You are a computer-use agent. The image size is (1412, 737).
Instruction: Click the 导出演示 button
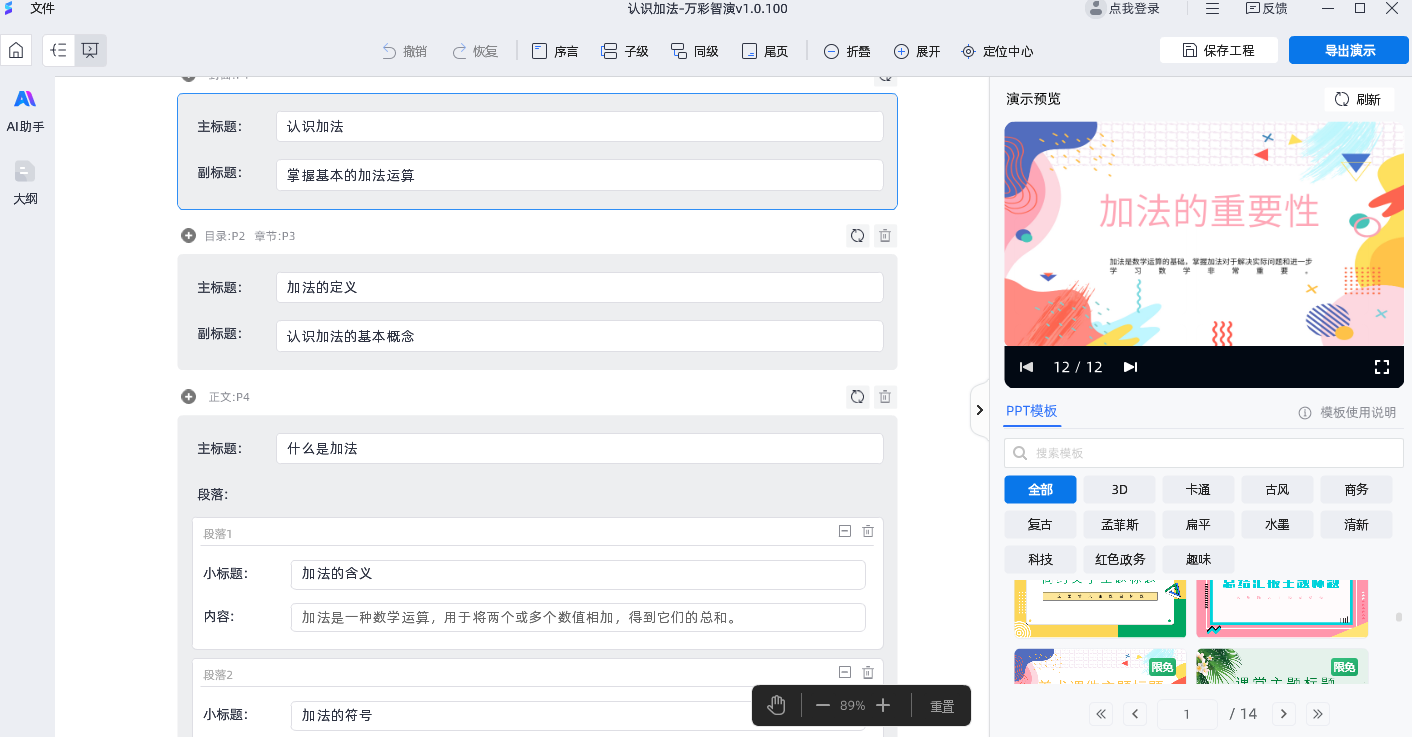coord(1350,50)
